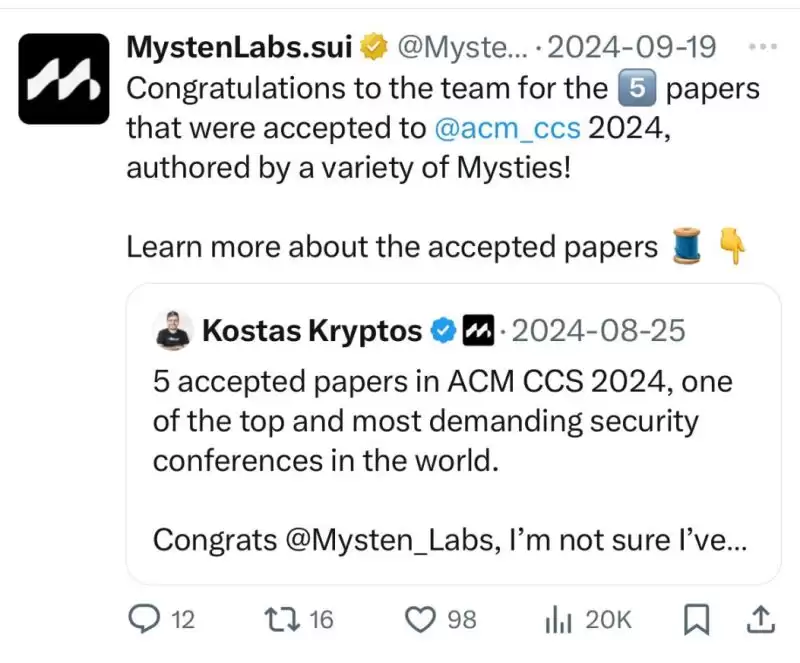Share the tweet via the share icon
This screenshot has height=663, width=800.
763,620
